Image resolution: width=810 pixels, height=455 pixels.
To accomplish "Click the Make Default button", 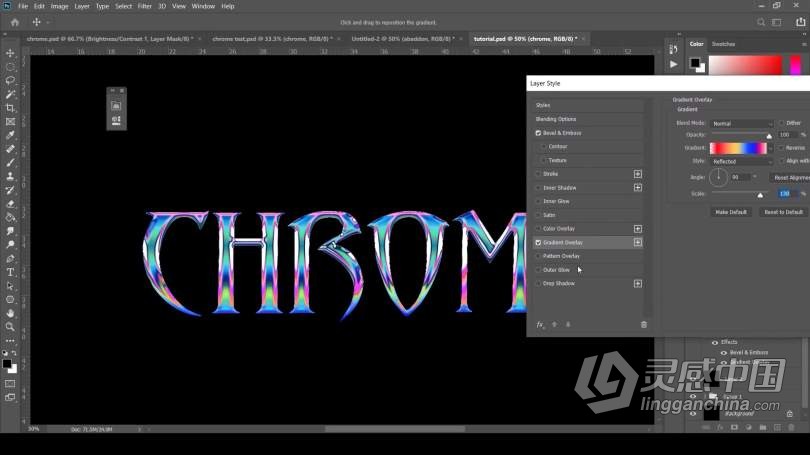I will pos(730,212).
